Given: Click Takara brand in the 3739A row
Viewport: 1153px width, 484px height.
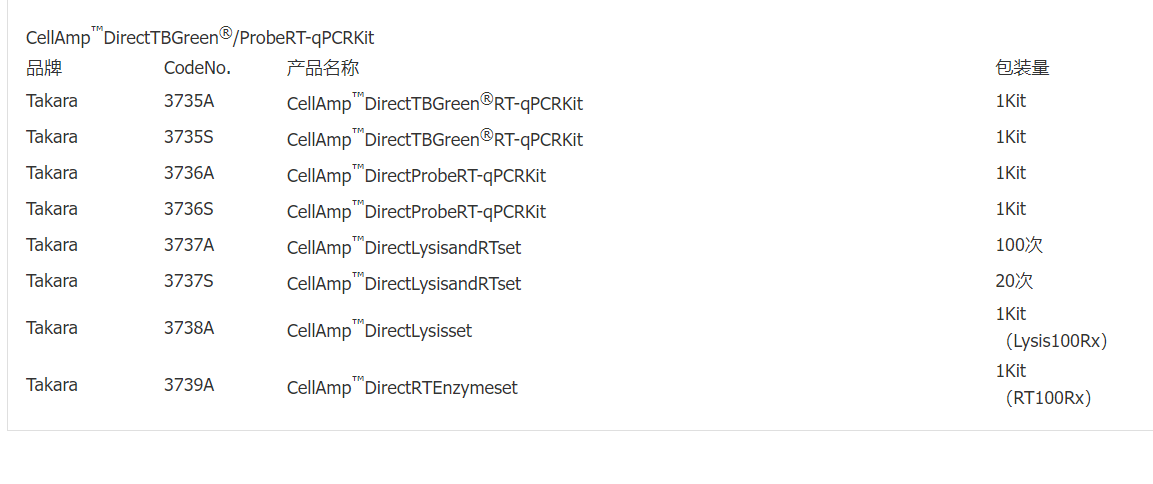Looking at the screenshot, I should [52, 384].
